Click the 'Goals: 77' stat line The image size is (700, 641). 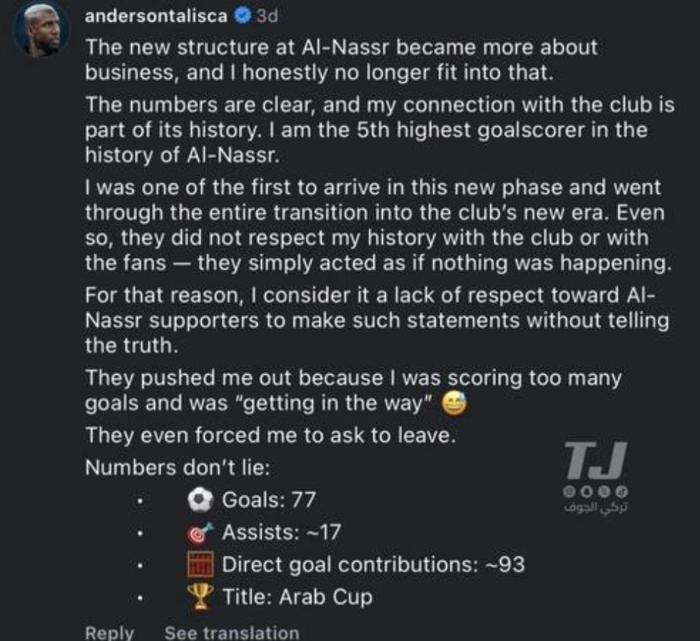269,499
